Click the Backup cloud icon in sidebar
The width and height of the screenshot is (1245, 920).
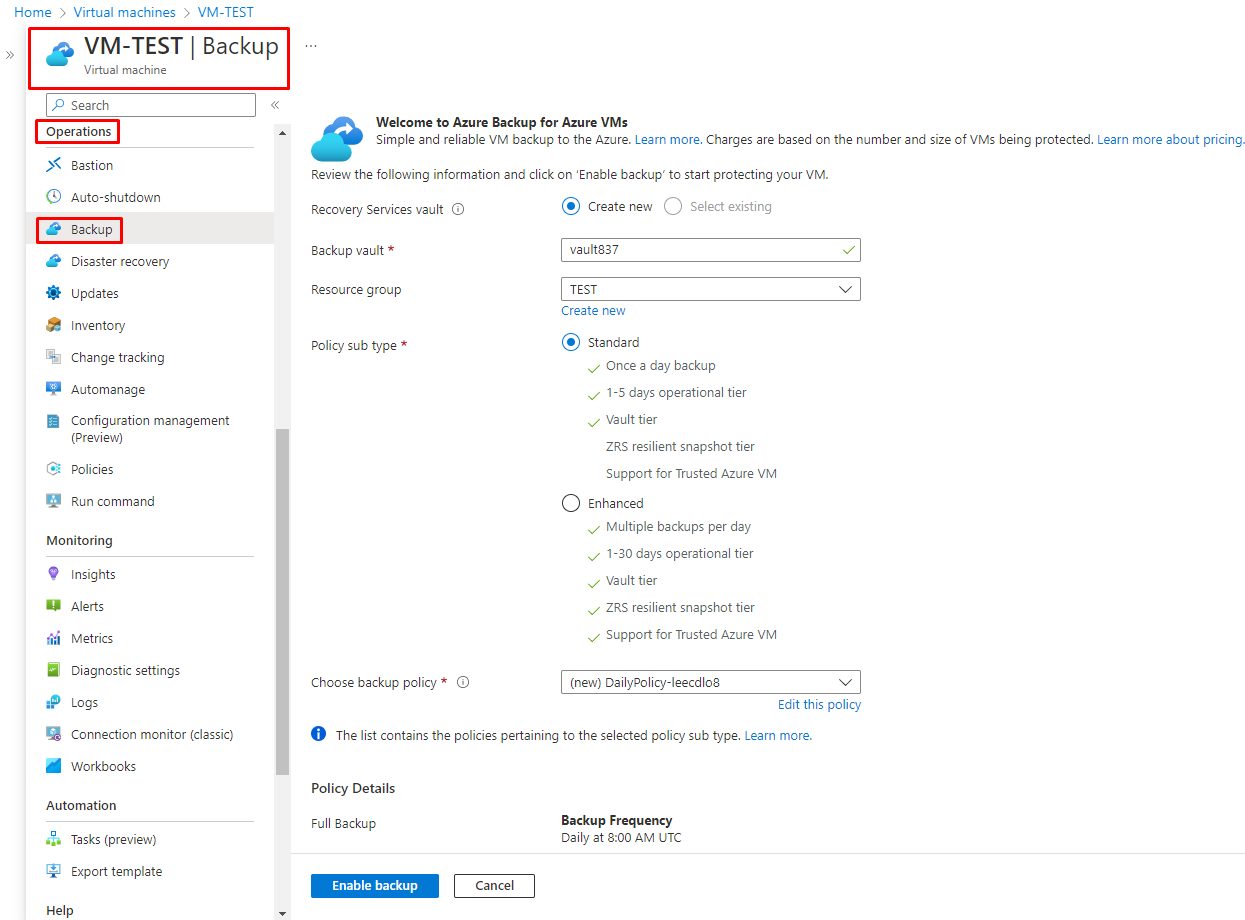[54, 229]
